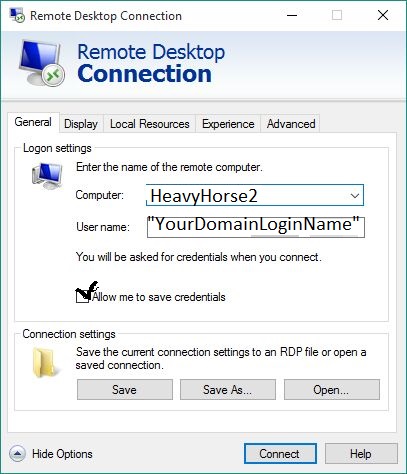Expand the Computer name dropdown arrow
The image size is (407, 474).
point(355,195)
